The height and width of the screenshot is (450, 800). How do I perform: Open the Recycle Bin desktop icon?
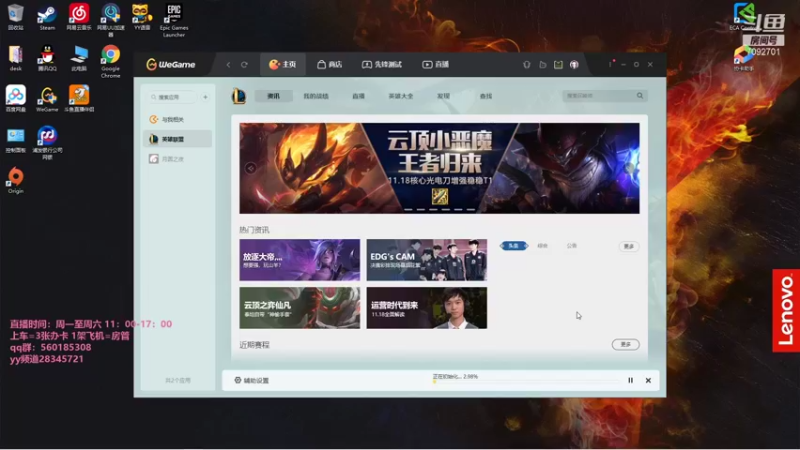coord(15,17)
